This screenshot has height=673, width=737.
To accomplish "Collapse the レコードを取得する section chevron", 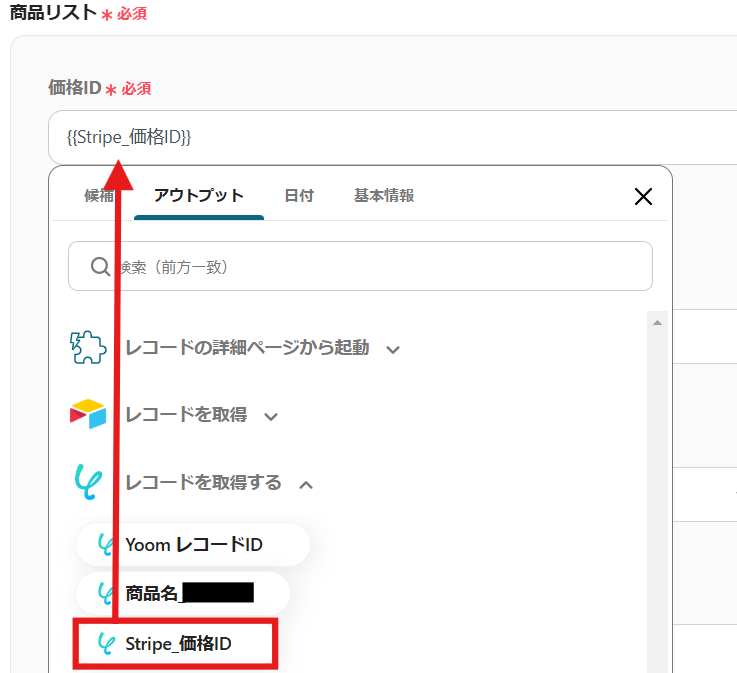I will click(x=306, y=485).
